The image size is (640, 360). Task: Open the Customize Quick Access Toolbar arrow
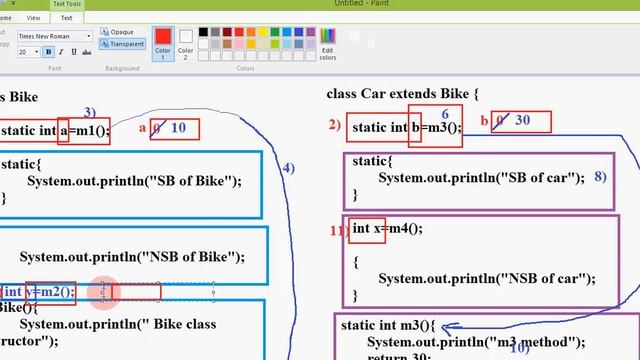13,3
